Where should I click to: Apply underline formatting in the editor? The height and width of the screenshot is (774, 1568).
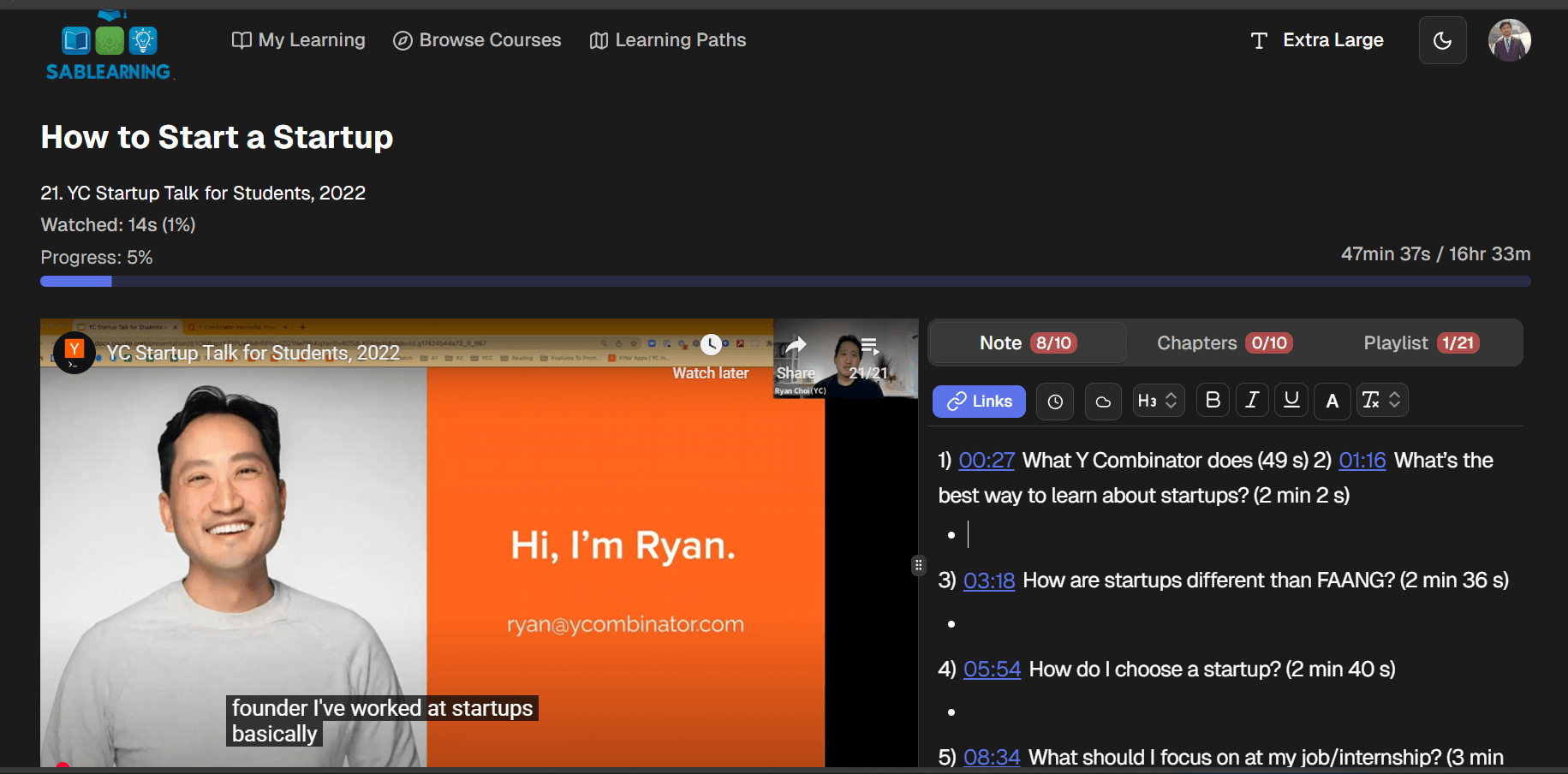tap(1291, 400)
